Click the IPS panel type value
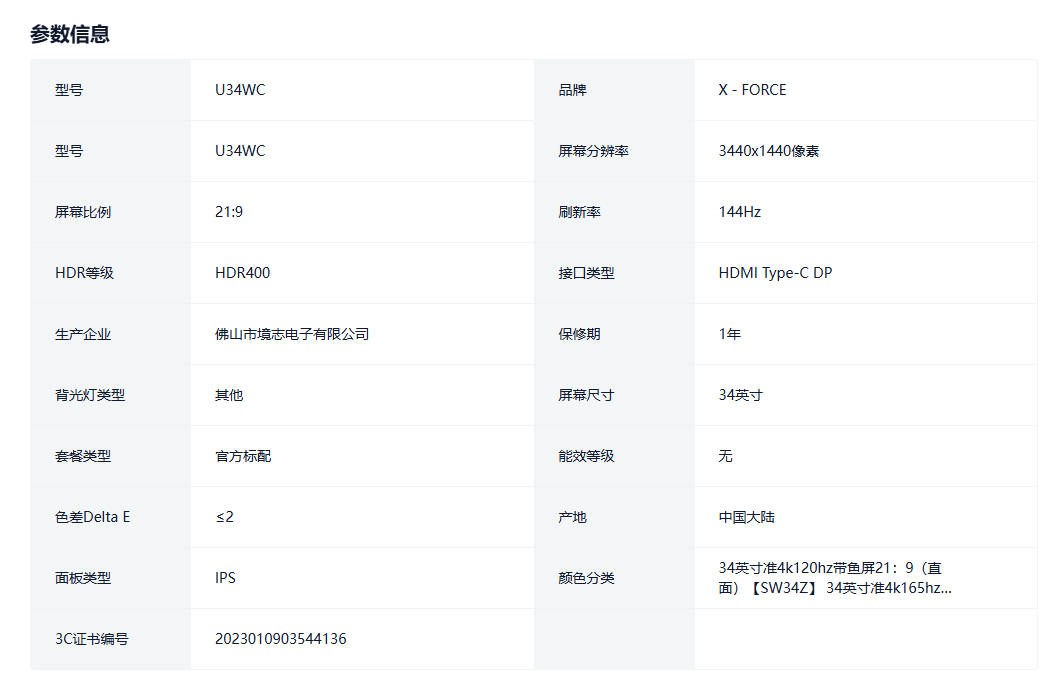This screenshot has width=1046, height=680. [225, 578]
